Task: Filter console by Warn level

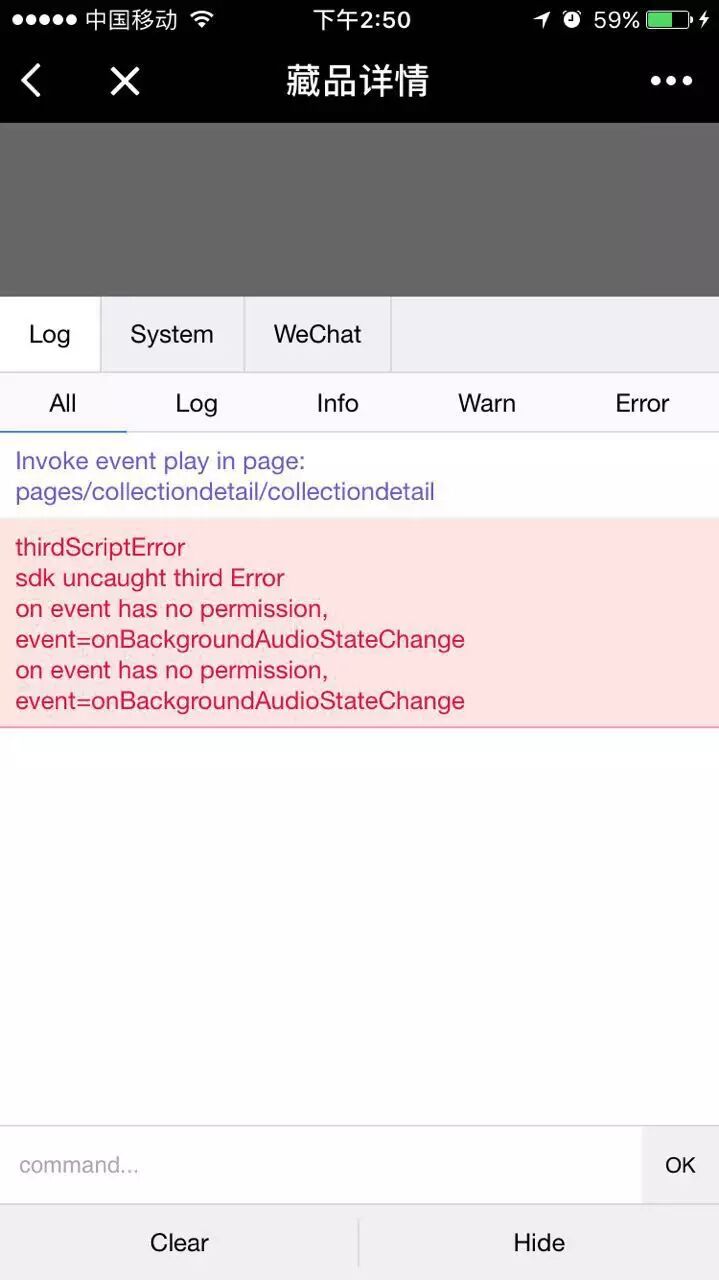Action: click(487, 403)
